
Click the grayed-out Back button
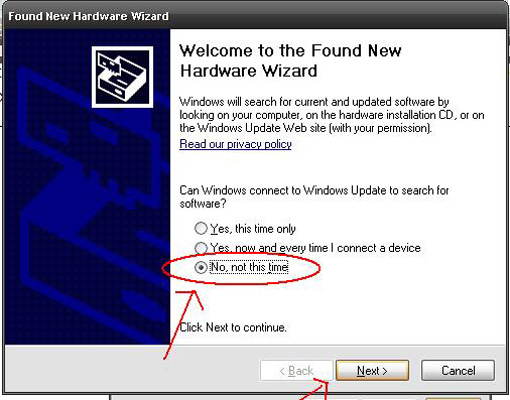click(296, 370)
